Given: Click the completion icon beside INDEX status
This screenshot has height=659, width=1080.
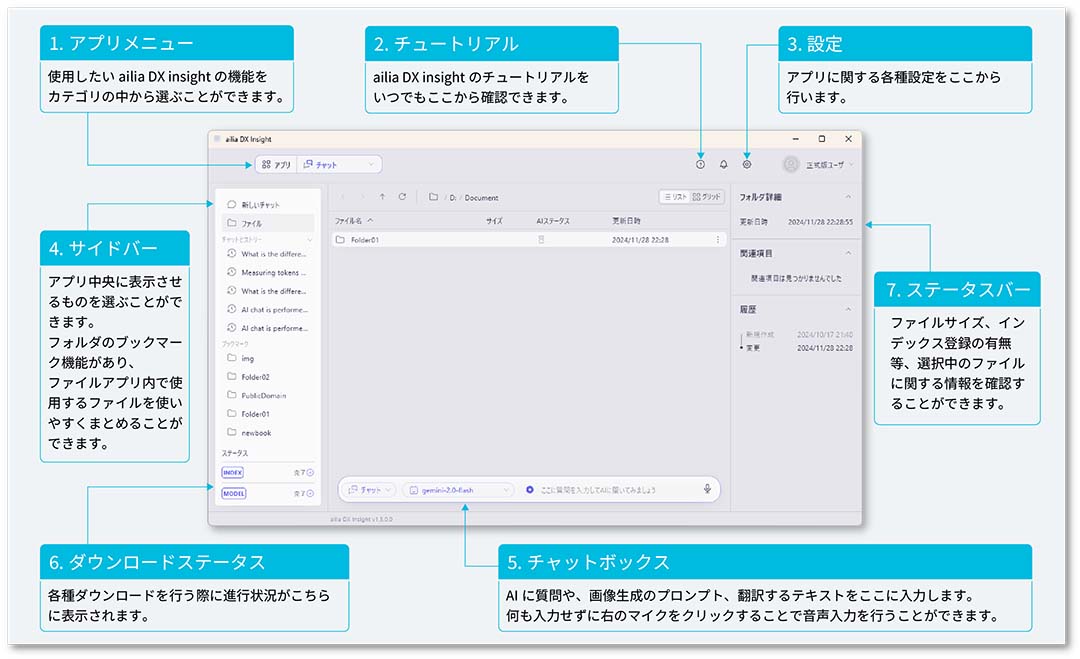Looking at the screenshot, I should [310, 472].
